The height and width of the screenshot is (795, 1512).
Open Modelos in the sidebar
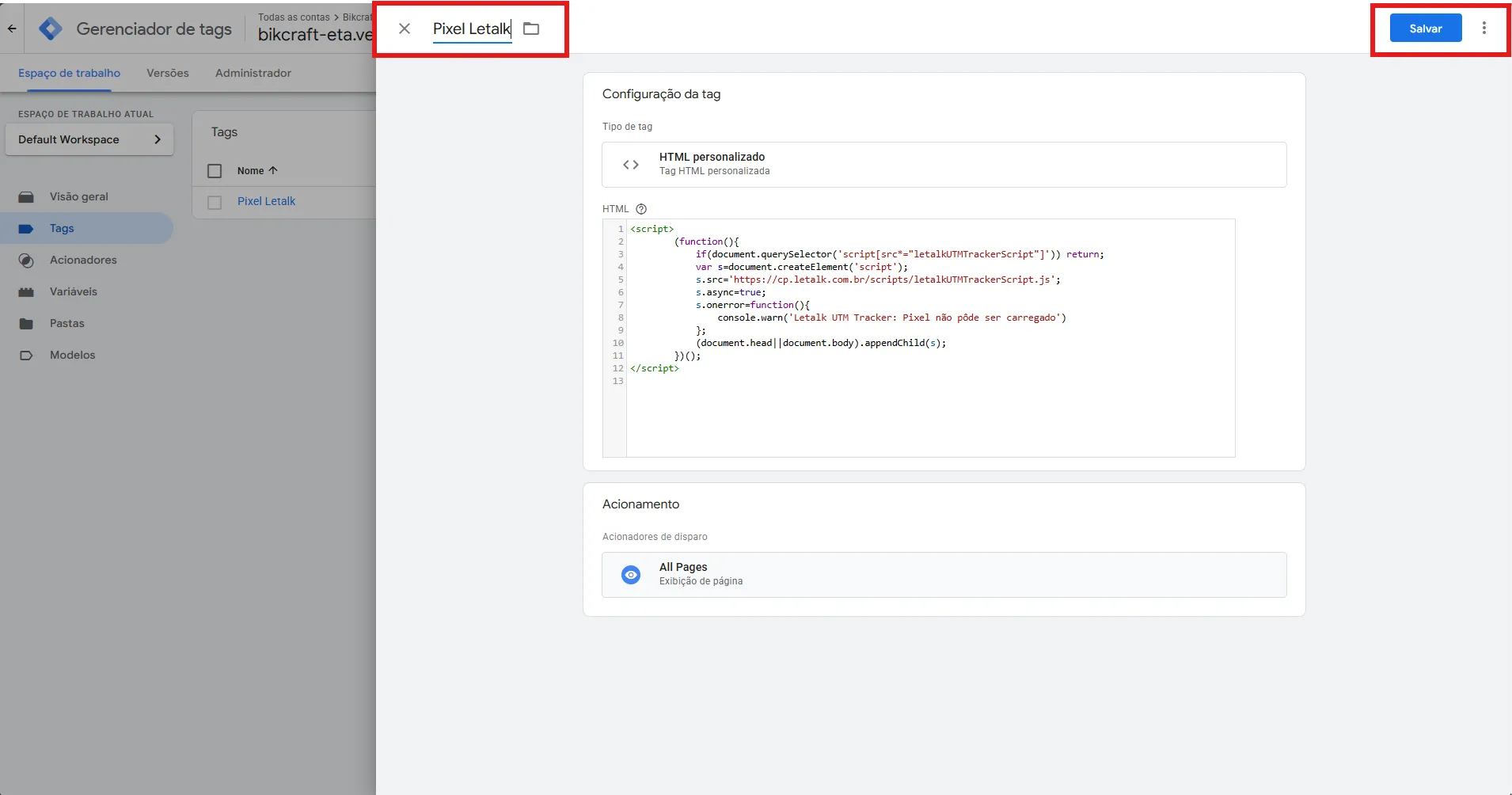[73, 355]
